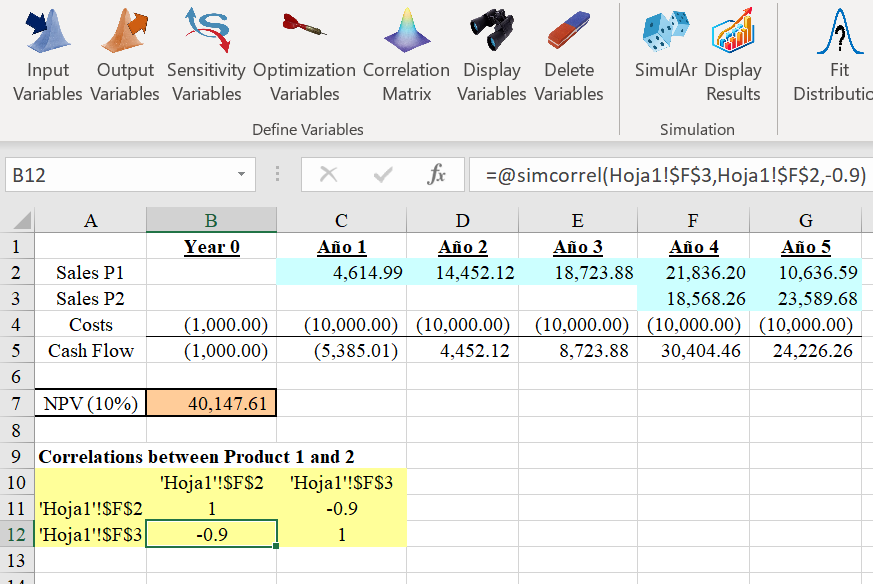Select 'NPV (10%)' label cell
This screenshot has height=584, width=873.
(91, 403)
